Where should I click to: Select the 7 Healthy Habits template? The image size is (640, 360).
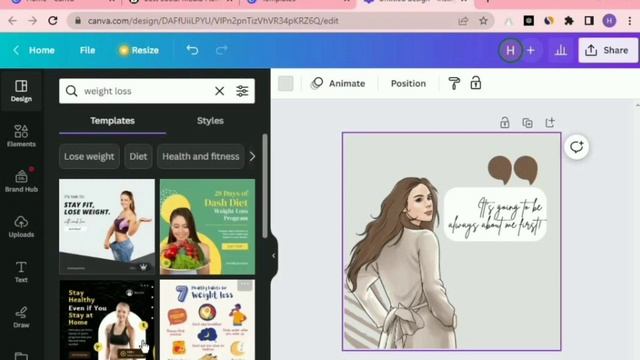click(207, 320)
